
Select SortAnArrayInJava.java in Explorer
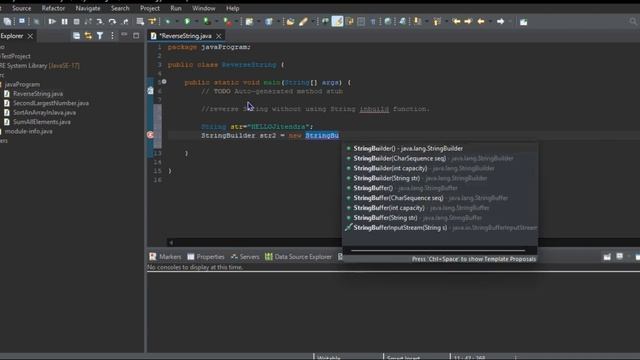click(x=44, y=113)
